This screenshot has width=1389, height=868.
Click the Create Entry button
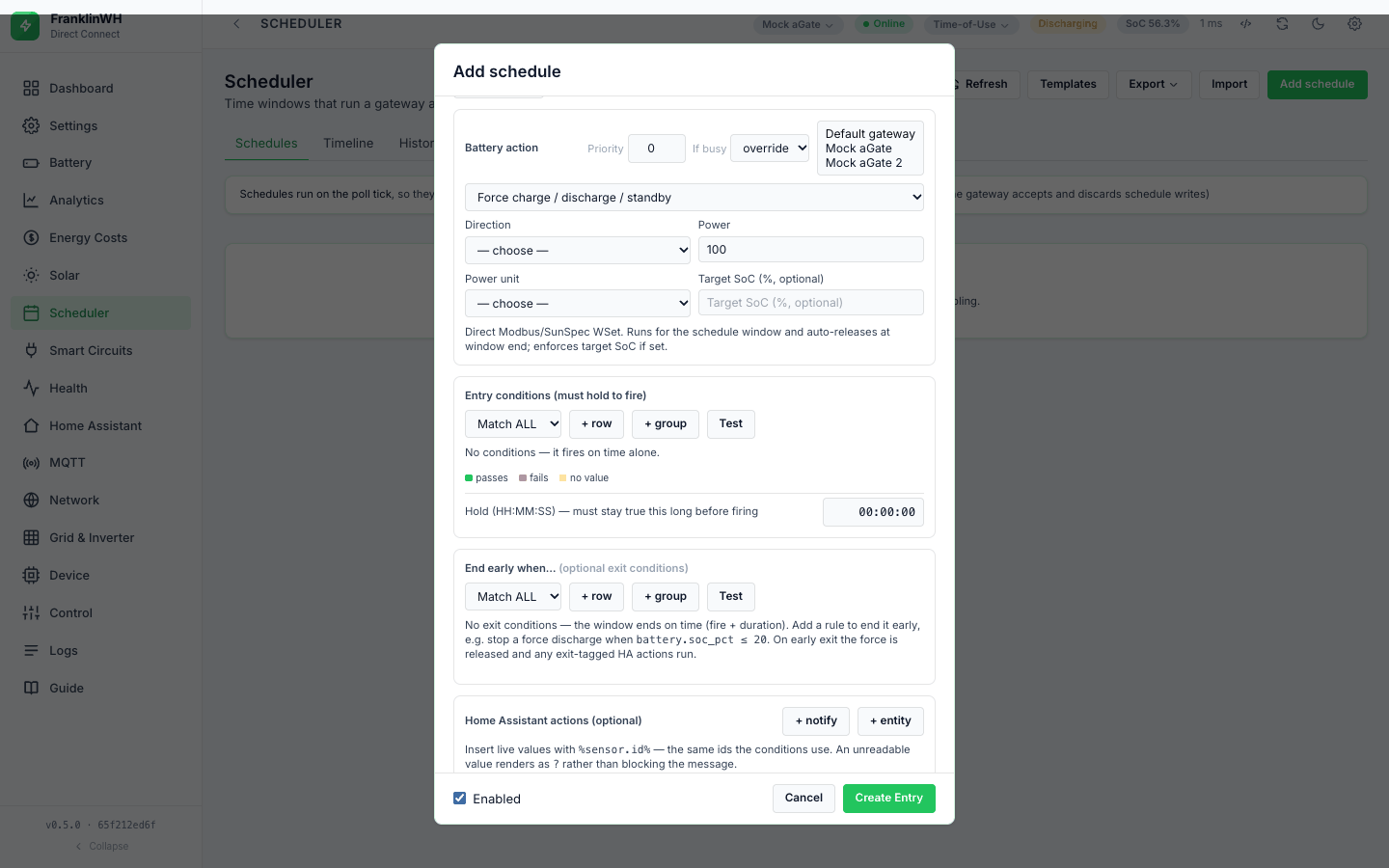889,799
